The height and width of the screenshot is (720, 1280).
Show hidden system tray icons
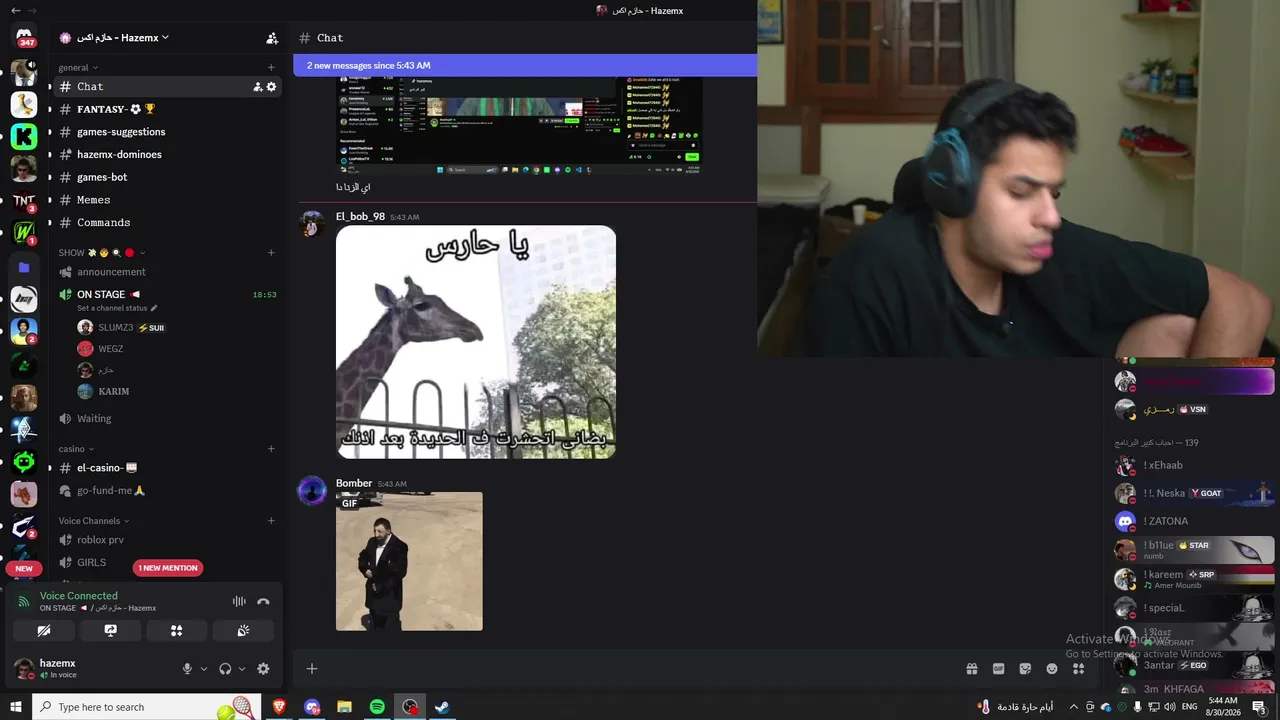tap(1074, 707)
